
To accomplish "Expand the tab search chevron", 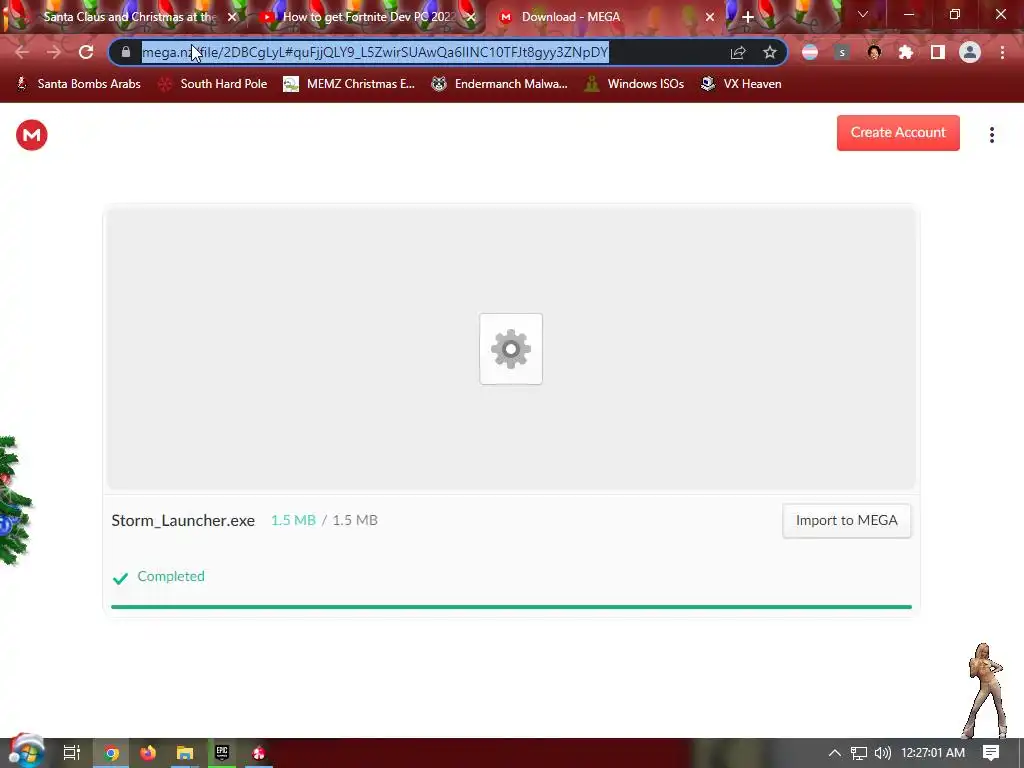I will click(x=863, y=14).
